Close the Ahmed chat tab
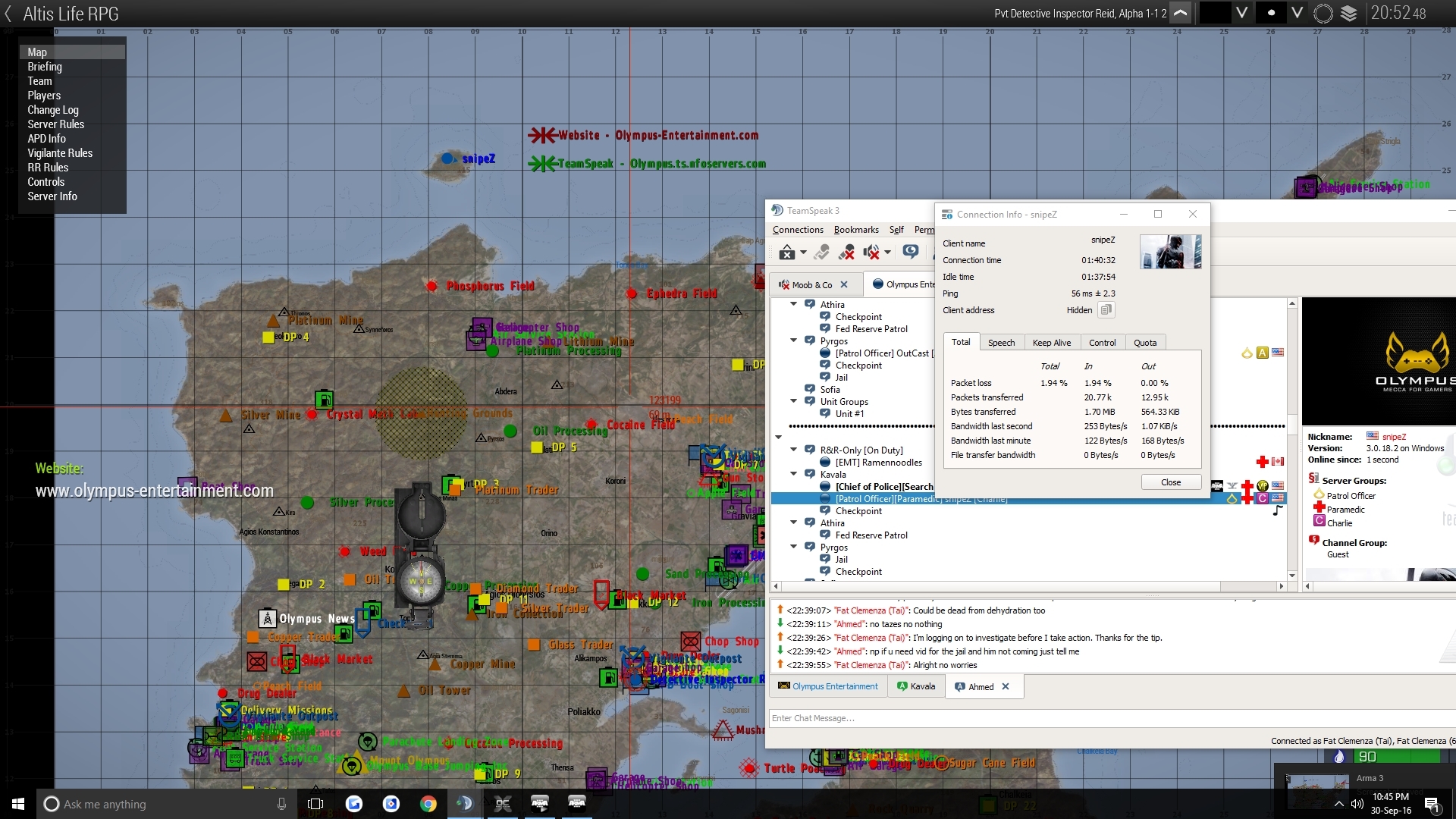Screen dimensions: 1456x819 click(x=1006, y=687)
